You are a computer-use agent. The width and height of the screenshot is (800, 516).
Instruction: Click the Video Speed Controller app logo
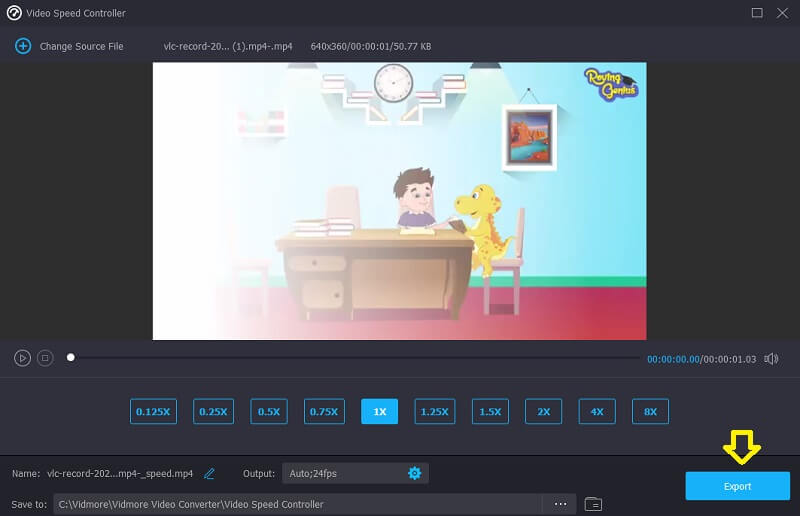pos(14,13)
